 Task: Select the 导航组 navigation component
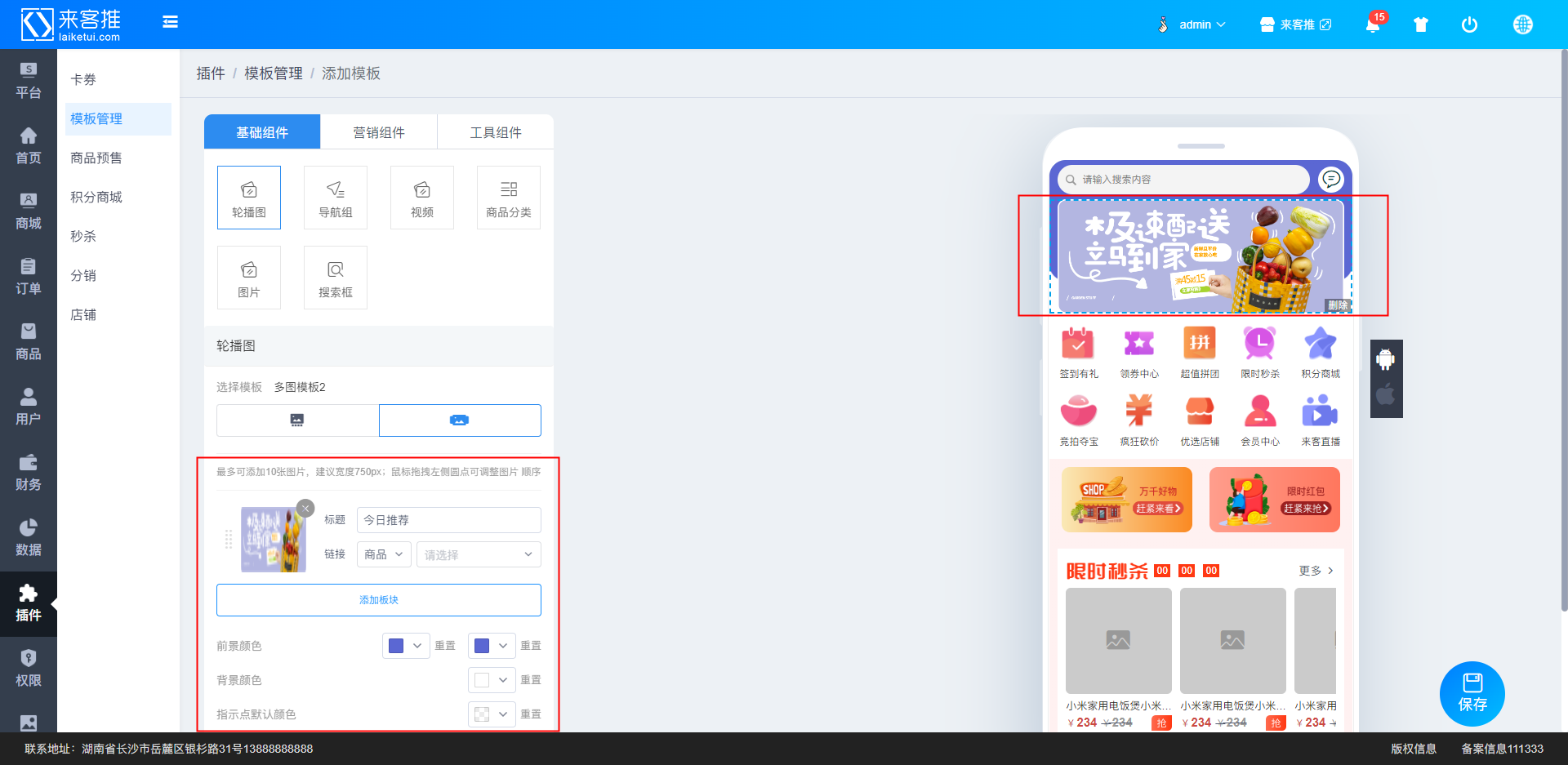point(336,198)
